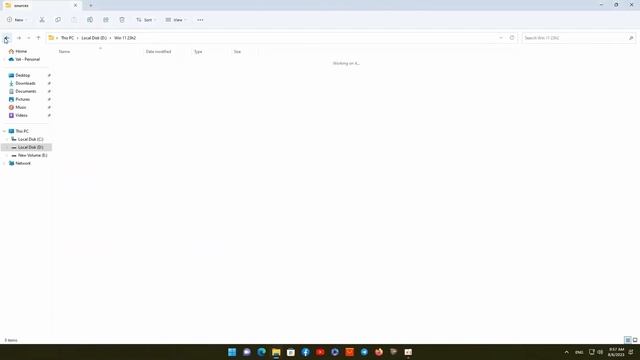Click the Rename icon in toolbar
Viewport: 640px width, 360px height.
click(90, 20)
